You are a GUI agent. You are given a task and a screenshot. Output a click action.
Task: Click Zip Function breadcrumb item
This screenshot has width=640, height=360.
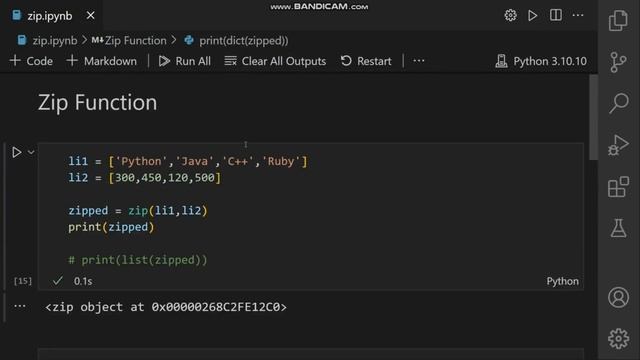(129, 40)
